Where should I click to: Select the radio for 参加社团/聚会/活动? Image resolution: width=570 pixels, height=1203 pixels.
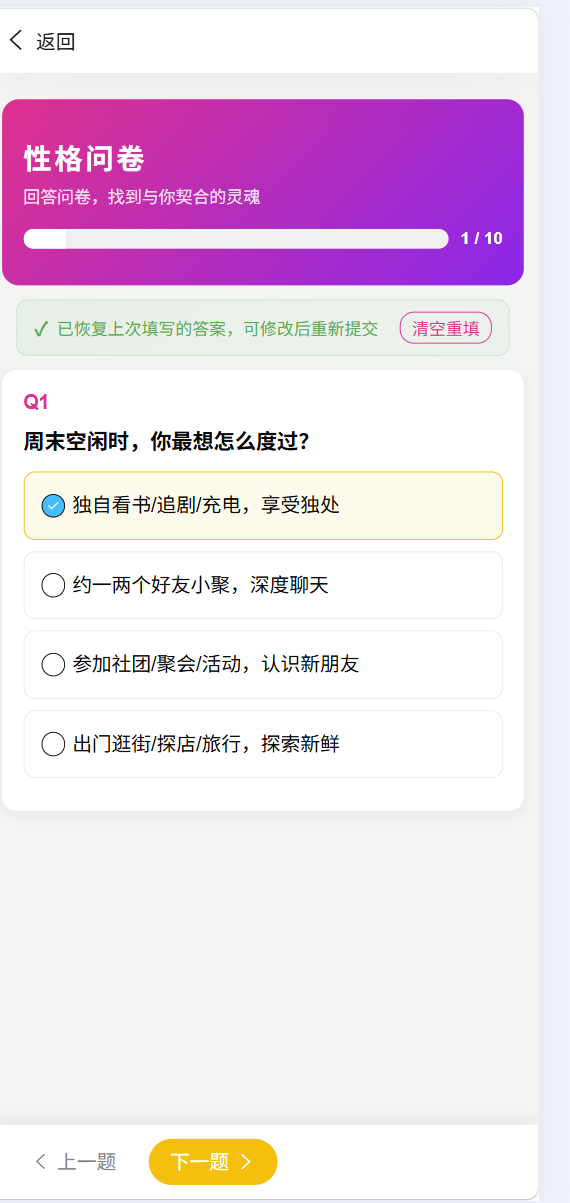point(53,664)
